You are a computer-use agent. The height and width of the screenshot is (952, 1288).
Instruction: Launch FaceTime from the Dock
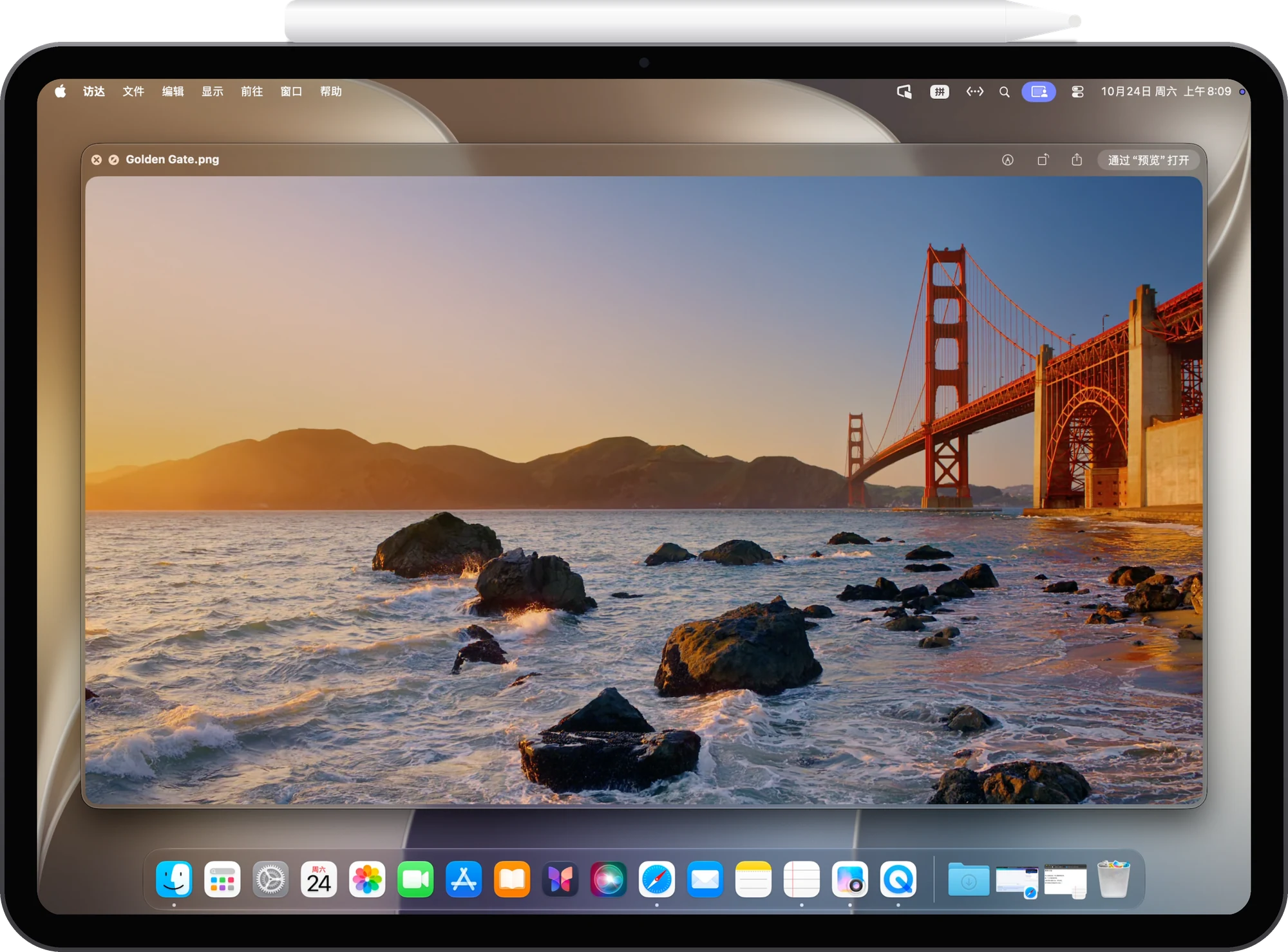click(415, 879)
